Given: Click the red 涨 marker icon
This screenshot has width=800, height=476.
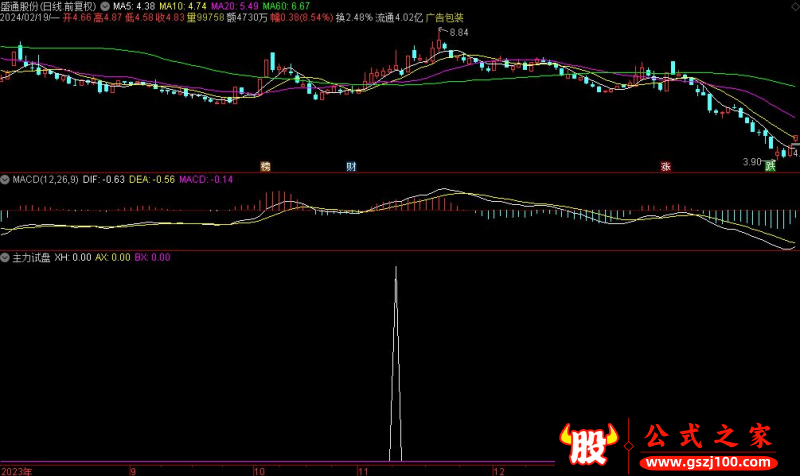Looking at the screenshot, I should point(665,166).
